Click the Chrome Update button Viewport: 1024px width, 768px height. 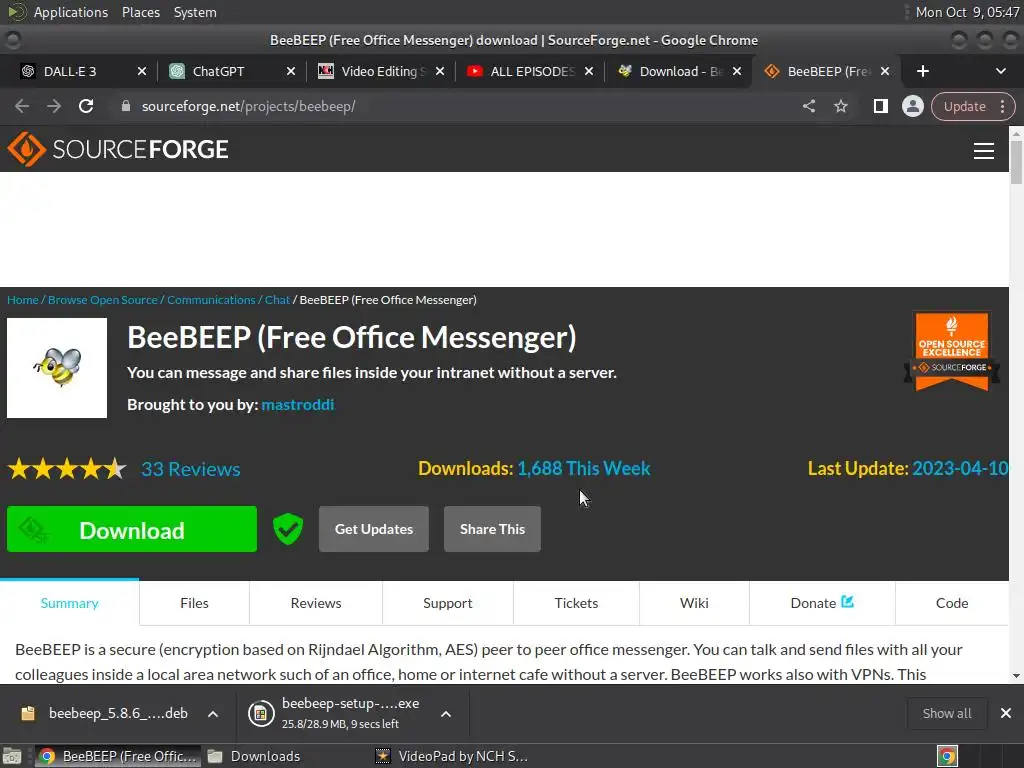[x=964, y=106]
